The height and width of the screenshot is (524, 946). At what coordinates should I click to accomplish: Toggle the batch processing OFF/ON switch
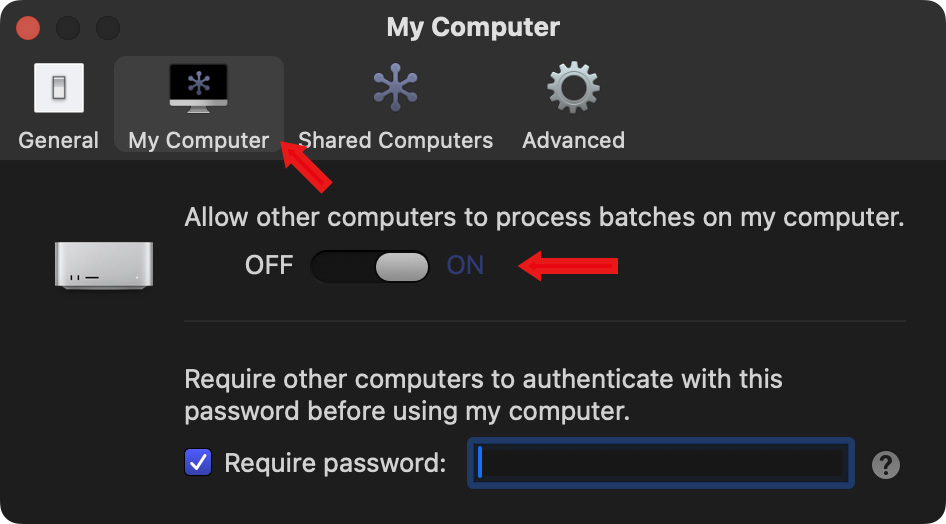point(370,266)
